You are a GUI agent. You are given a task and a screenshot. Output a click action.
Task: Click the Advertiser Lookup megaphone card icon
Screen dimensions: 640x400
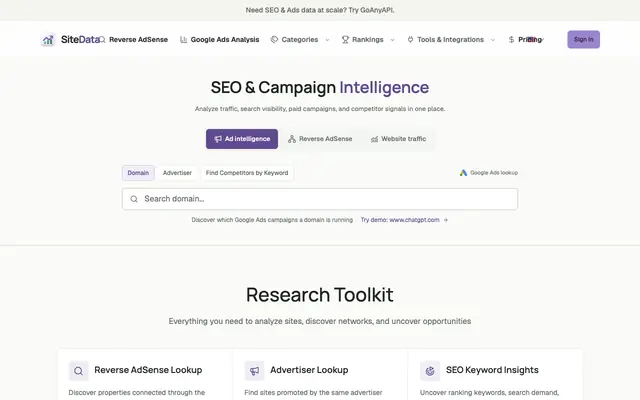[x=254, y=371]
